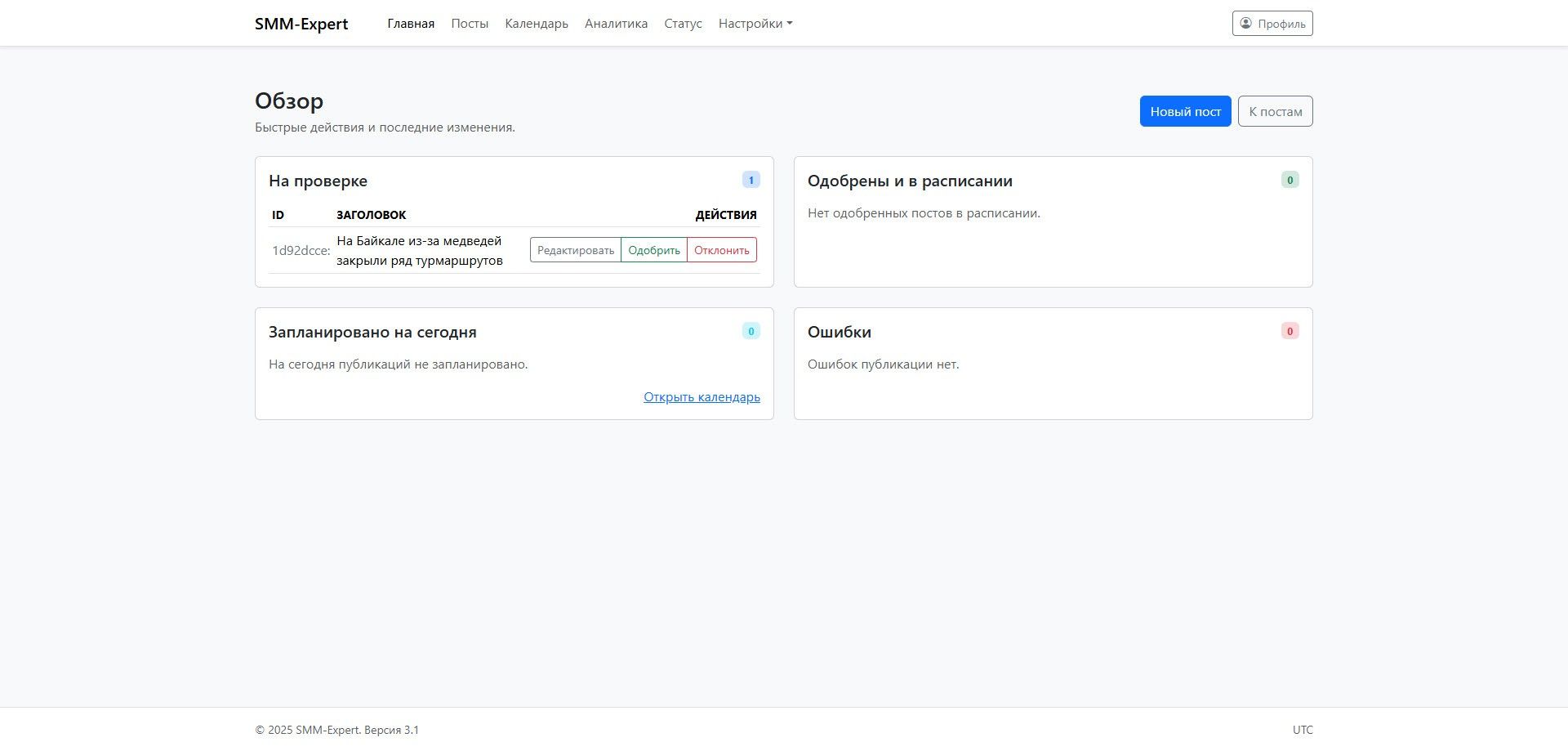
Task: Click the Одобрены и в расписании heading
Action: pos(910,181)
